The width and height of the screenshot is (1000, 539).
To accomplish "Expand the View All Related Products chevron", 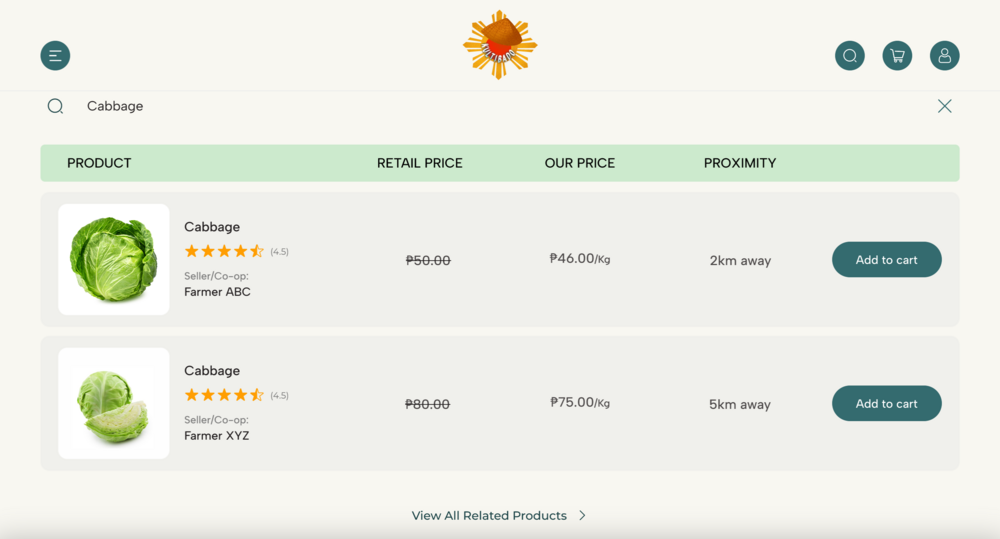I will point(582,516).
